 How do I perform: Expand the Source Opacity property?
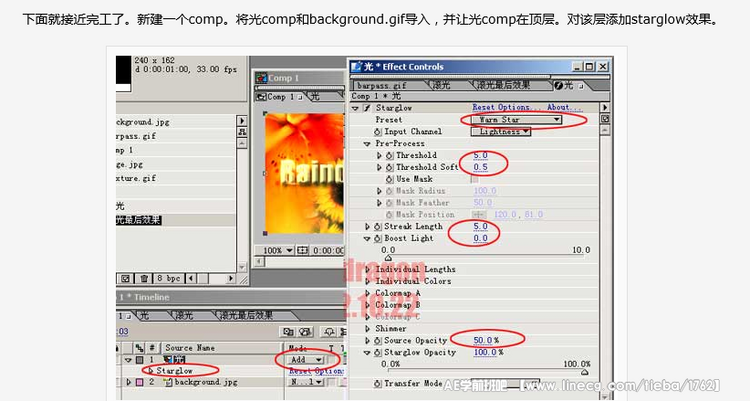tap(367, 341)
